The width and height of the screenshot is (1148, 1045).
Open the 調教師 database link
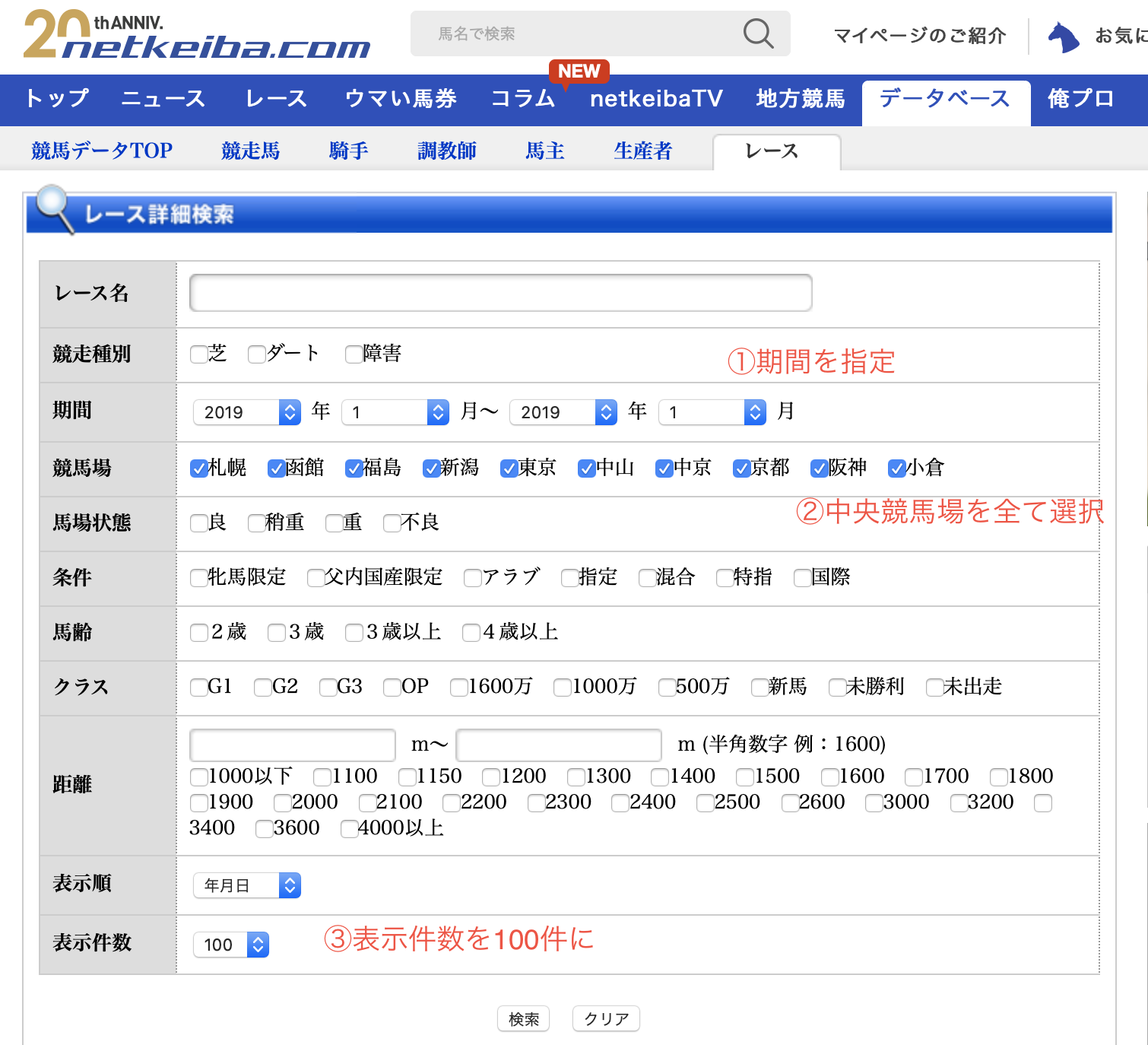pyautogui.click(x=447, y=151)
